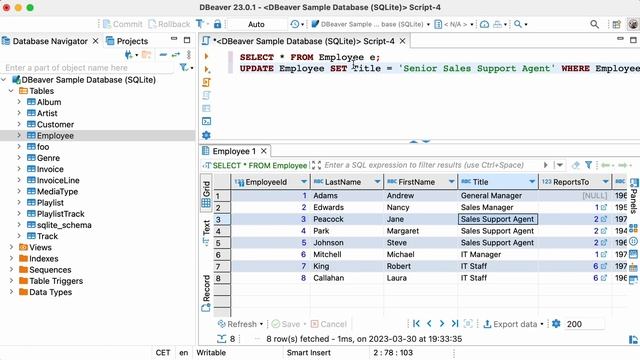Select row number 6 header
Viewport: 640px width, 360px height.
(222, 255)
